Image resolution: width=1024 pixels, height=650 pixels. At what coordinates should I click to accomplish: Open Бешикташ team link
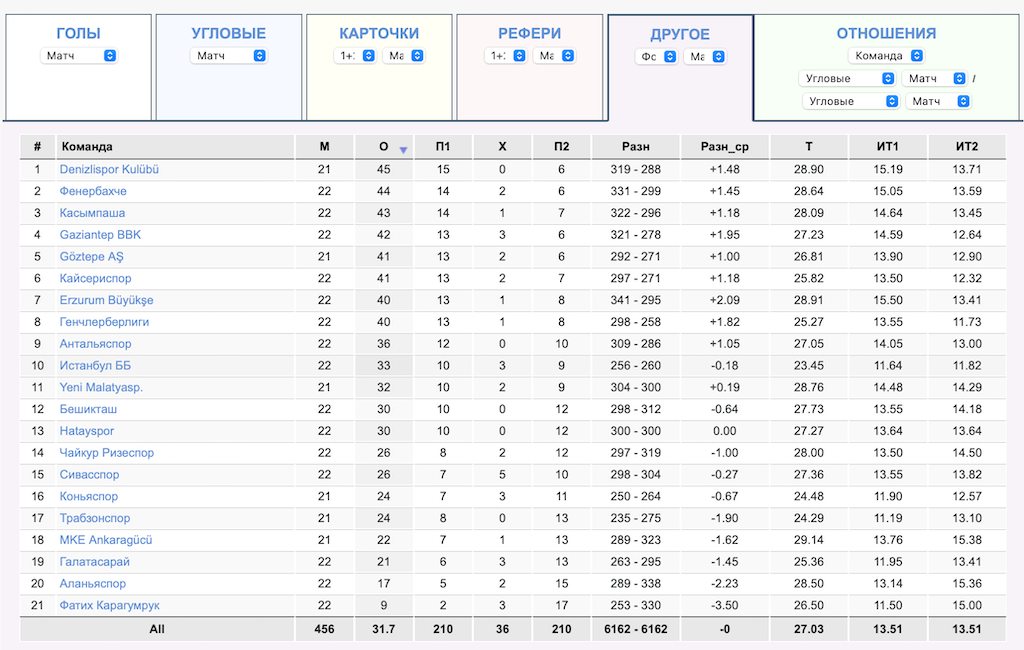coord(88,409)
